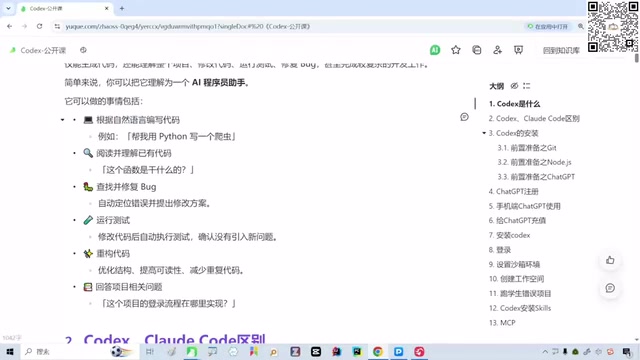Open outline item 3.1. 前置准备之Git

[x=527, y=148]
